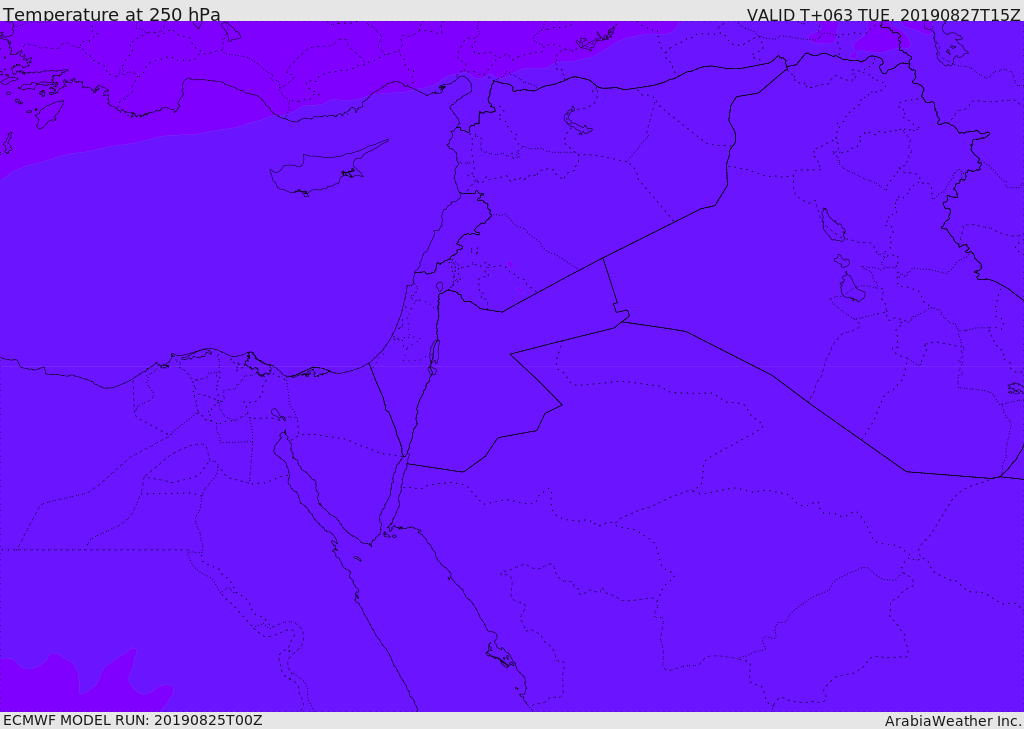Click the 'ArabiaWeather Inc' credit text
1024x729 pixels.
point(952,721)
